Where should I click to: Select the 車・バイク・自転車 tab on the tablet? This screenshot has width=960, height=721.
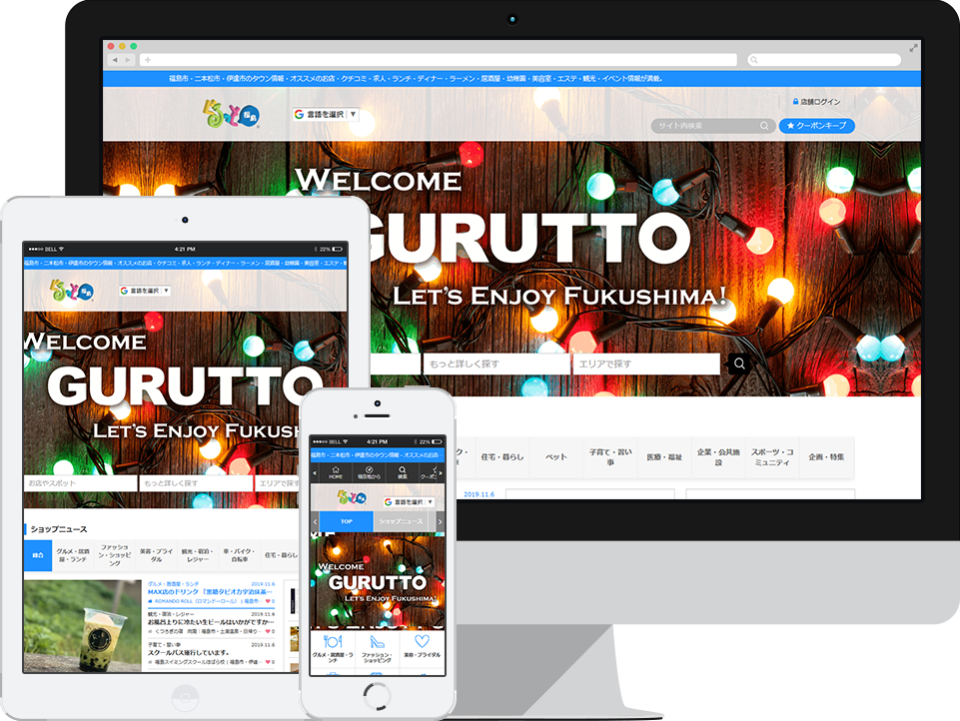pos(239,555)
